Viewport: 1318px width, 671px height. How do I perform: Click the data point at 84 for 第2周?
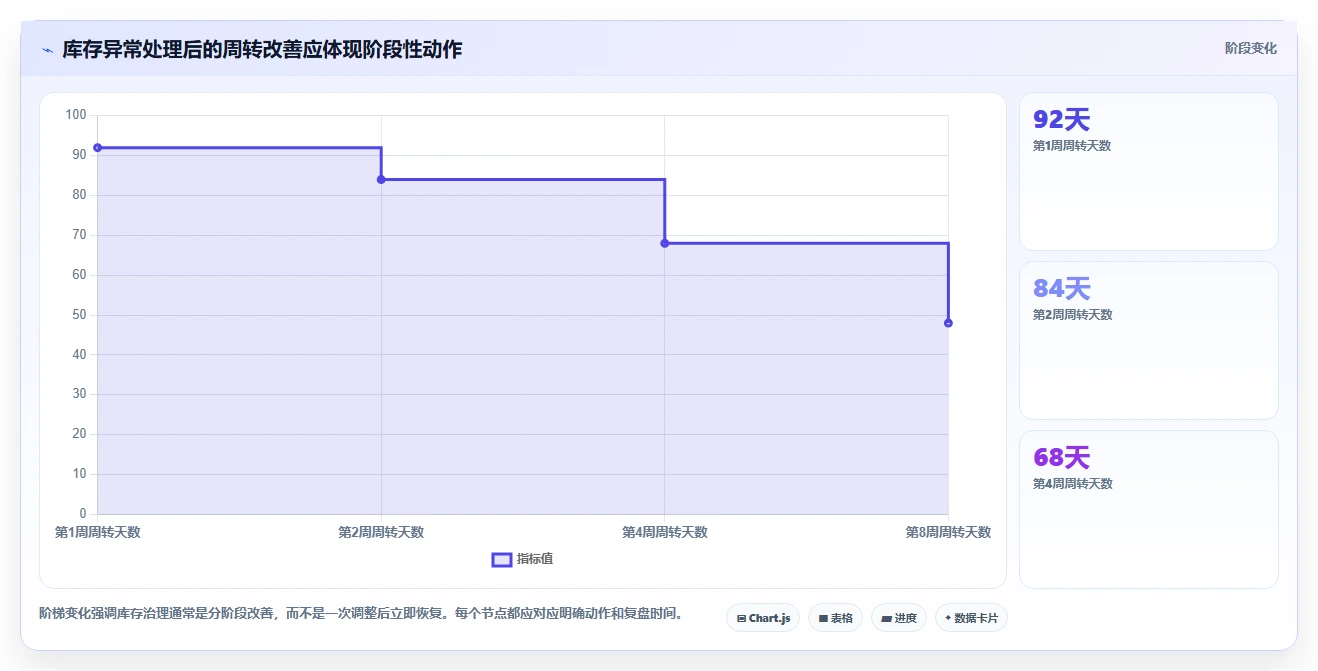click(x=381, y=179)
